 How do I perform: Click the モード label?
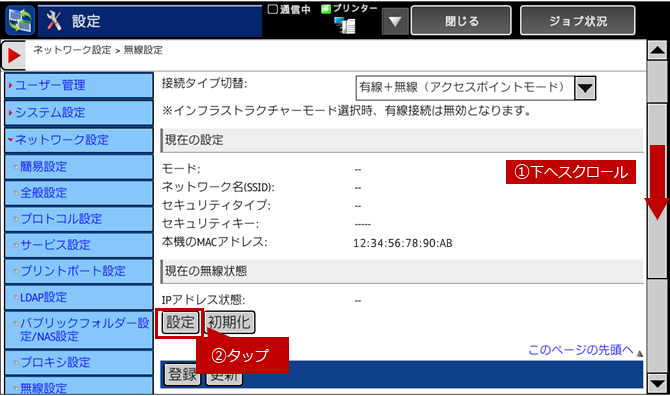click(x=181, y=169)
